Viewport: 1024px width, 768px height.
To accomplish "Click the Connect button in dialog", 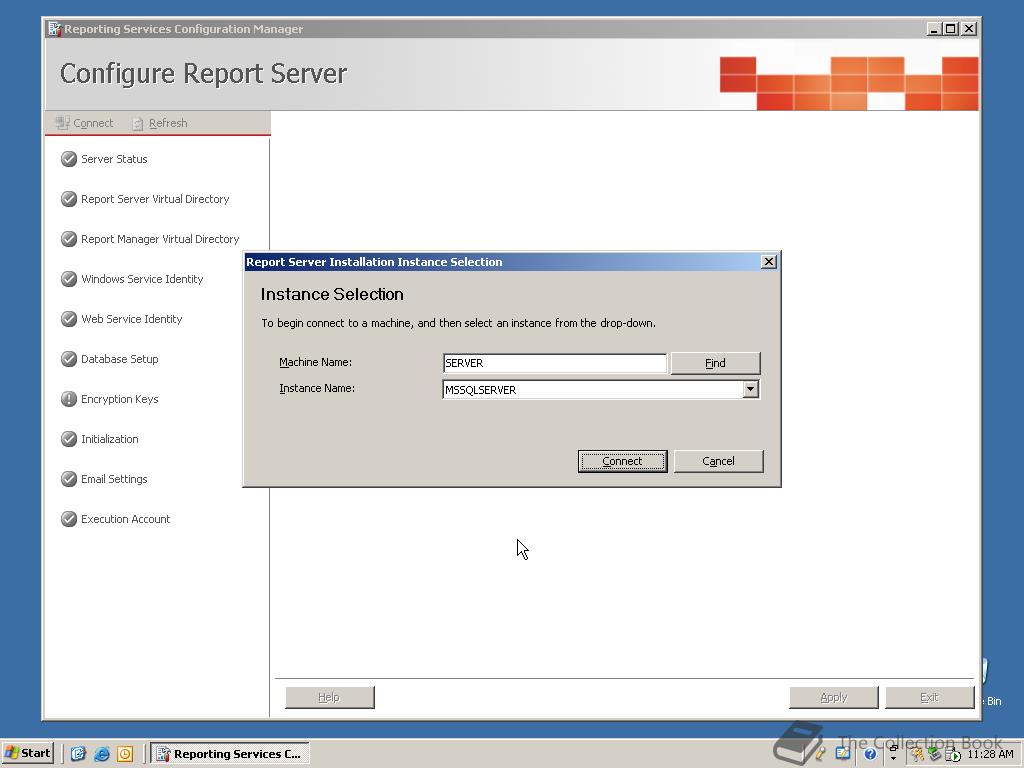I will point(622,461).
